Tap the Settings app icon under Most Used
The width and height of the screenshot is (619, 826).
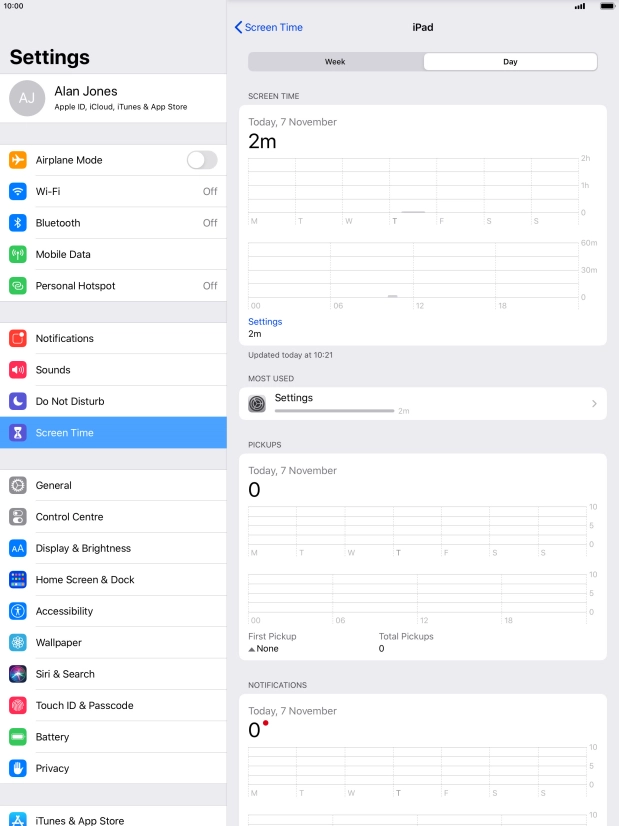[x=257, y=404]
